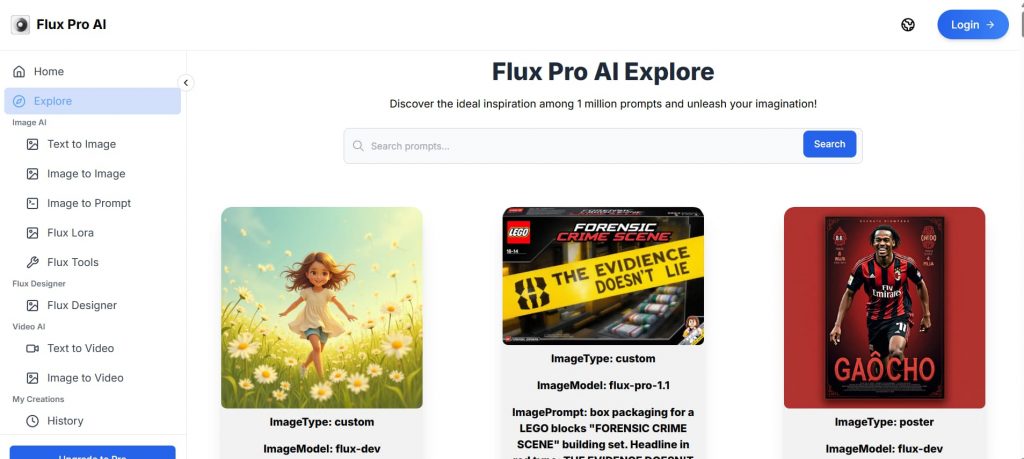The height and width of the screenshot is (459, 1024).
Task: Toggle the theme switch icon near Login
Action: click(908, 25)
